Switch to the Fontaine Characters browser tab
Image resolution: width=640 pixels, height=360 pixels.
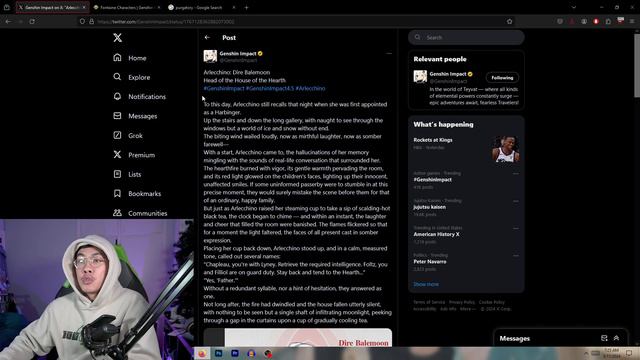point(126,7)
